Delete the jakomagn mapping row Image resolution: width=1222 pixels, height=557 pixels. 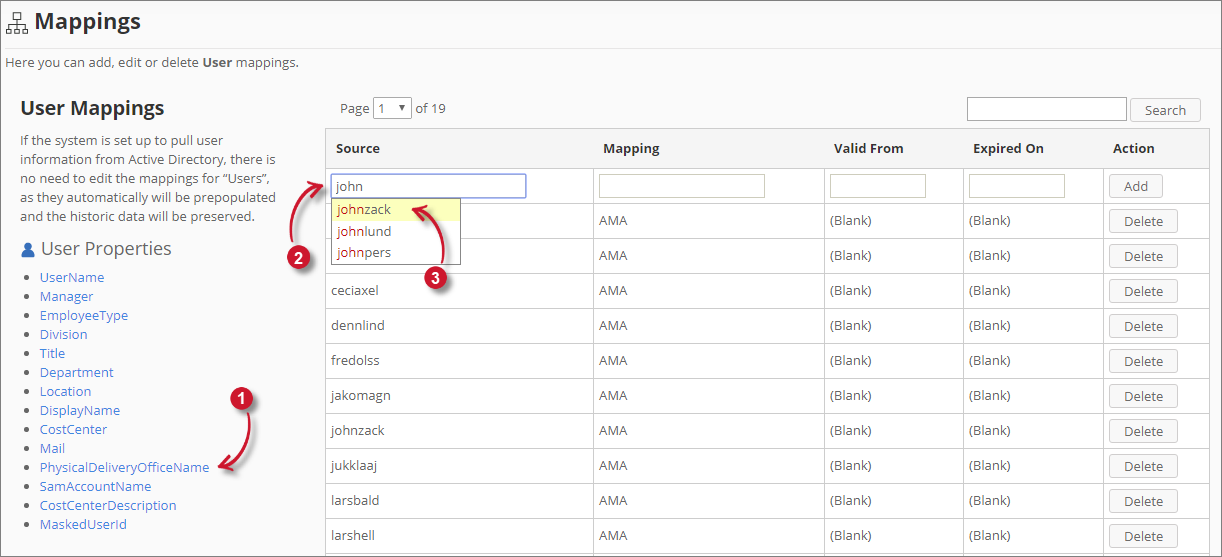click(x=1143, y=396)
